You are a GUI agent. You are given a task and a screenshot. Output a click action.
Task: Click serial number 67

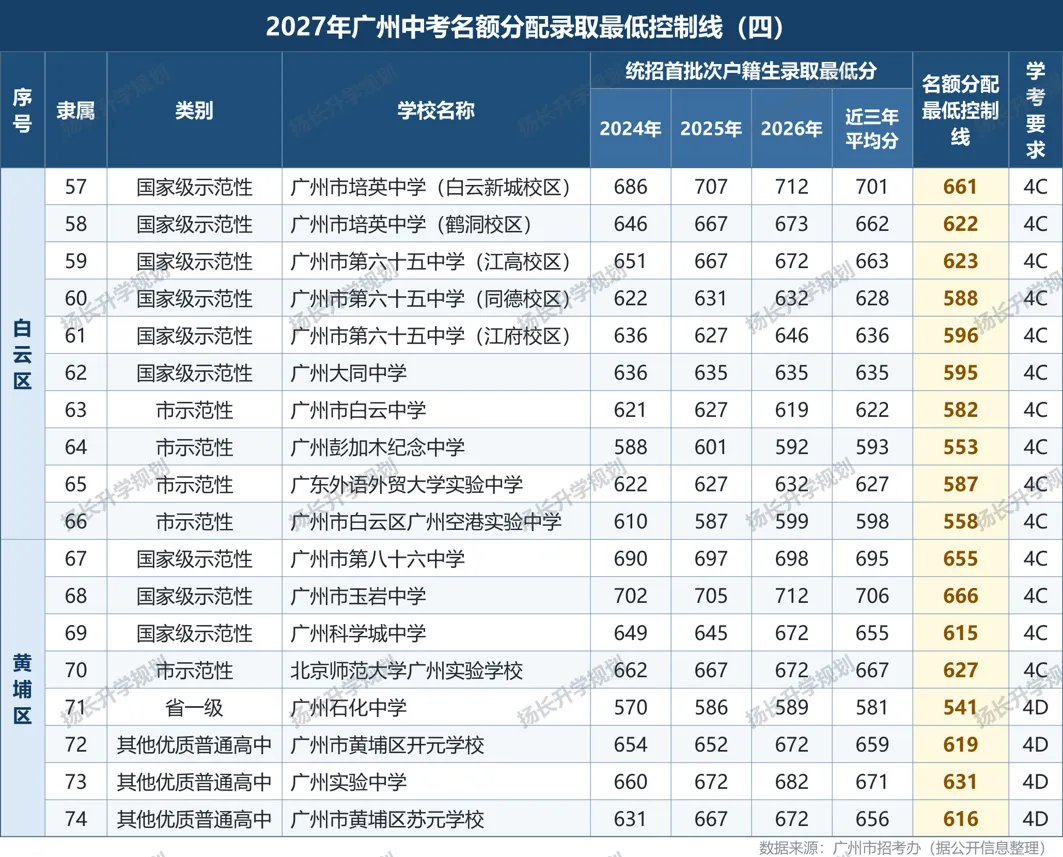tap(76, 559)
